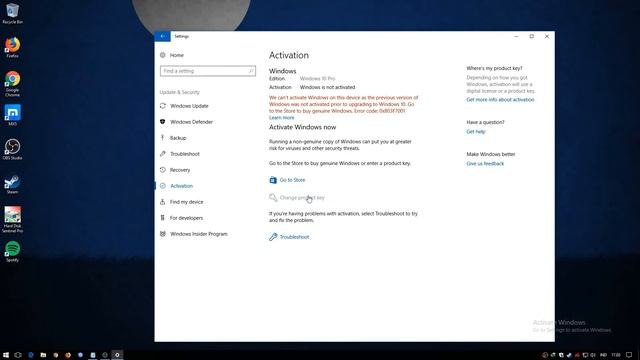Click the Backup icon in sidebar

coord(162,138)
